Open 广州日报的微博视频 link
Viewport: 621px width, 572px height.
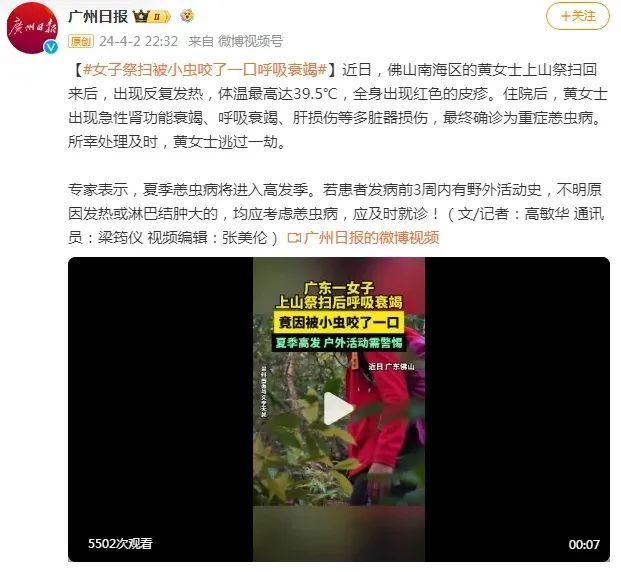tap(371, 238)
